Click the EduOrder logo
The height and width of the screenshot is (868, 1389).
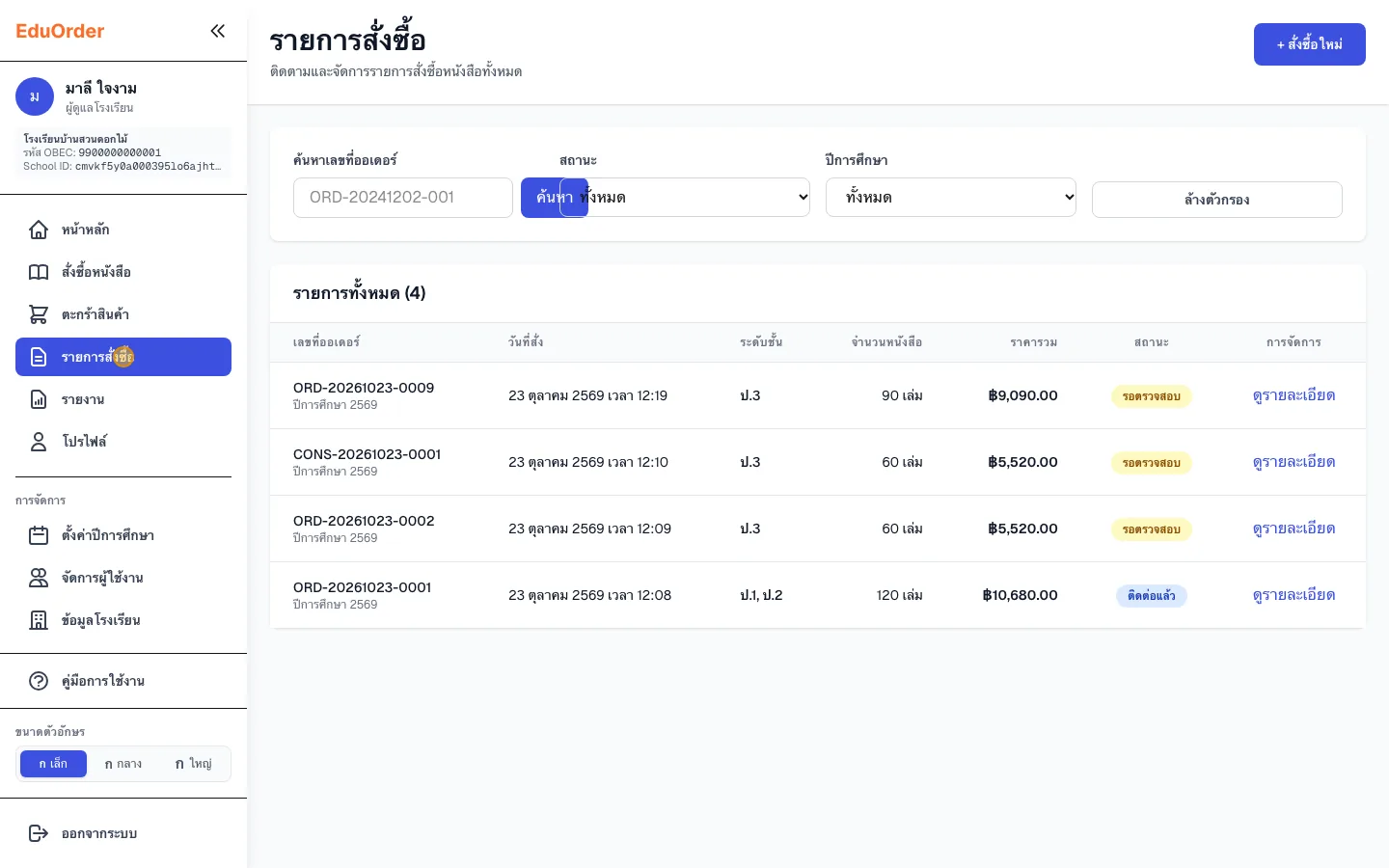pyautogui.click(x=60, y=31)
